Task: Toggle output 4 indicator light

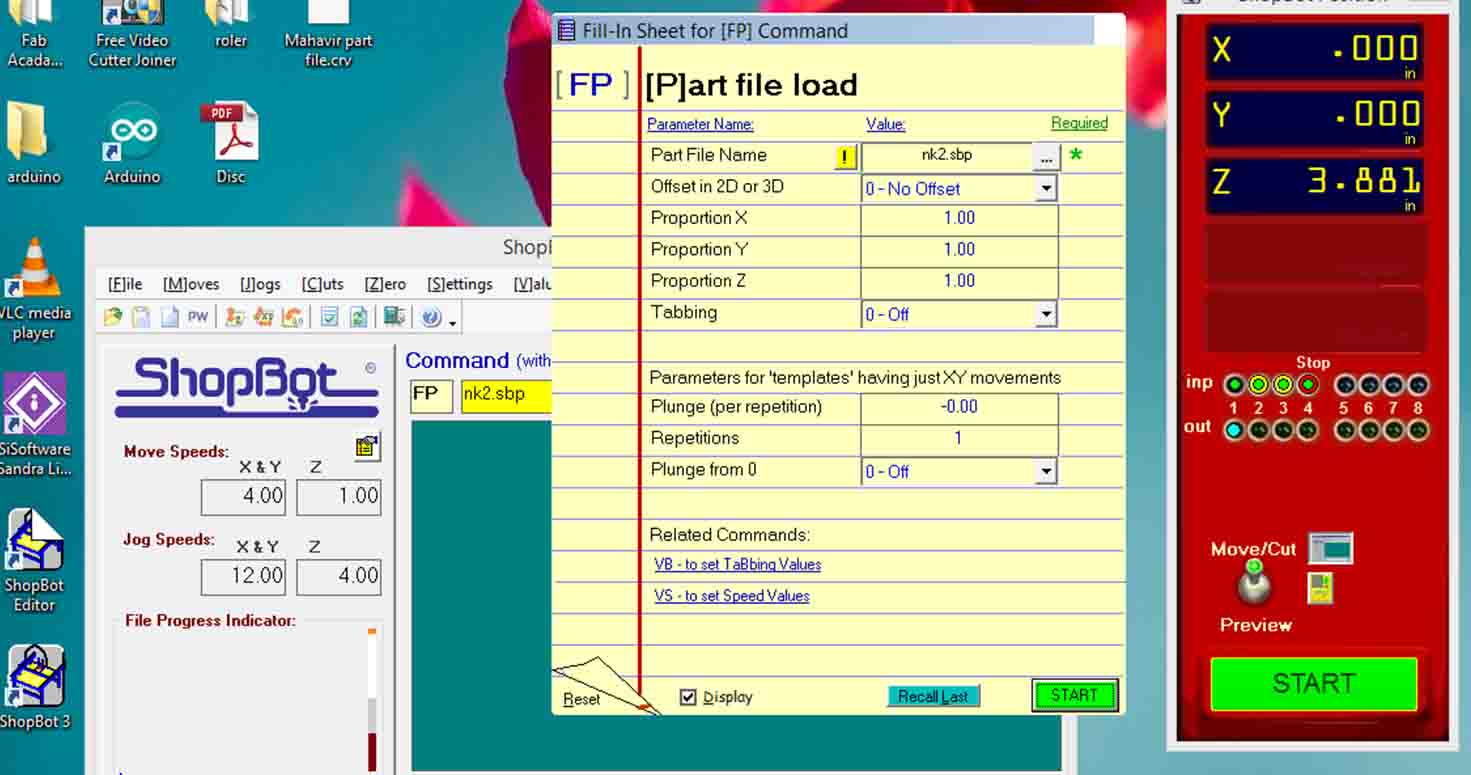Action: [1308, 430]
